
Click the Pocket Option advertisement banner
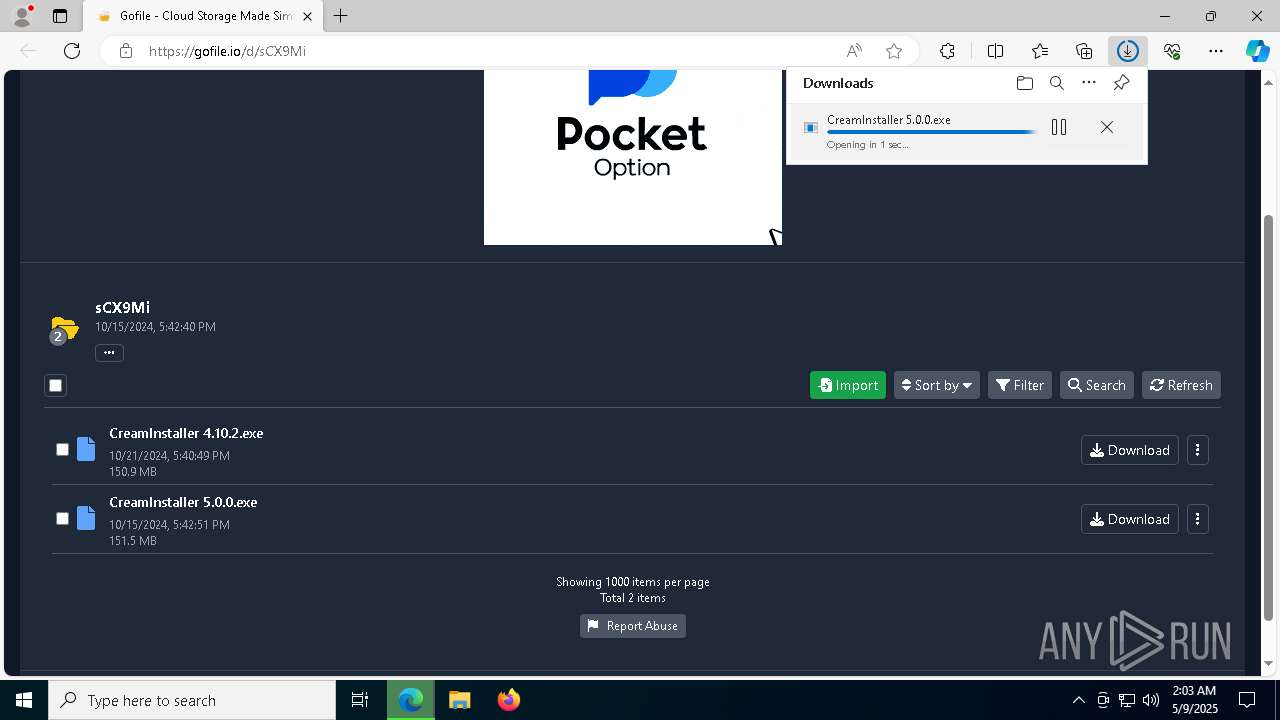pyautogui.click(x=633, y=157)
